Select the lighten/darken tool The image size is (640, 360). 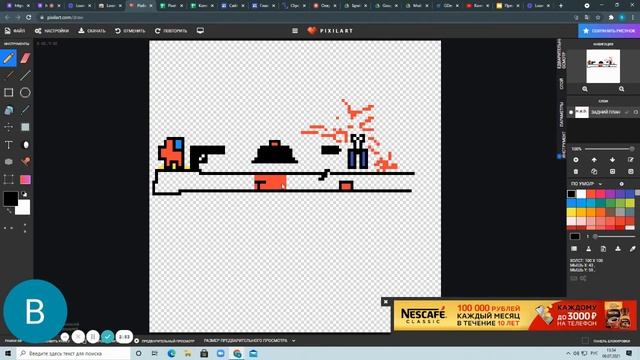pyautogui.click(x=25, y=145)
